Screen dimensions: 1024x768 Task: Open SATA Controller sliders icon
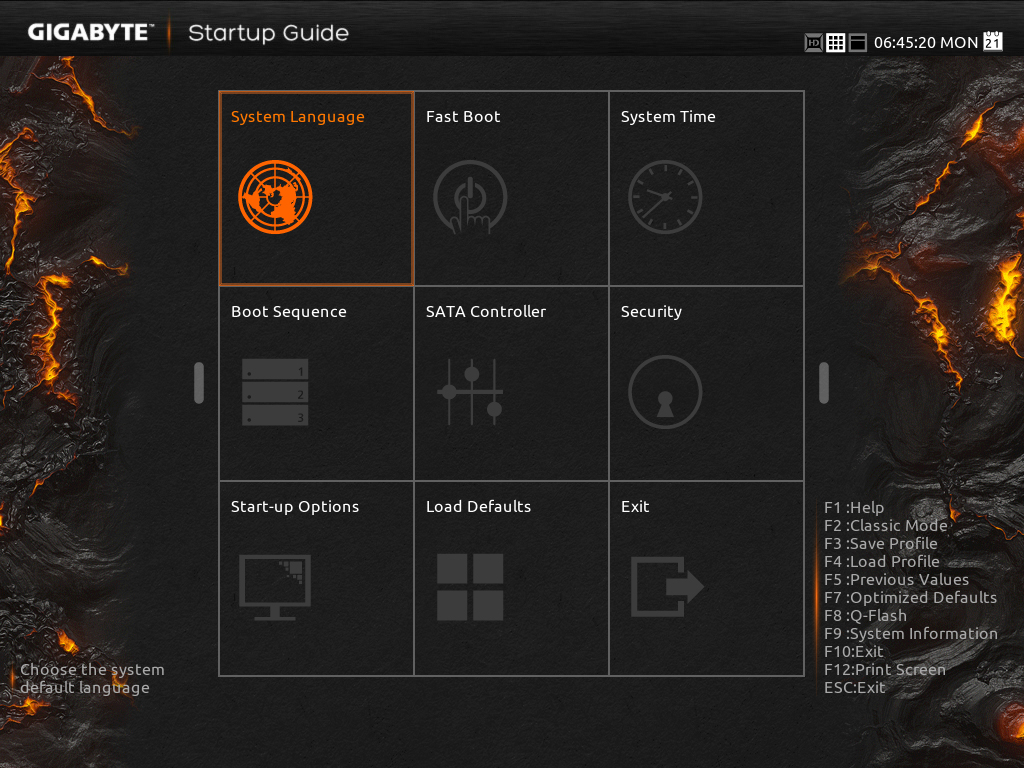(x=470, y=392)
